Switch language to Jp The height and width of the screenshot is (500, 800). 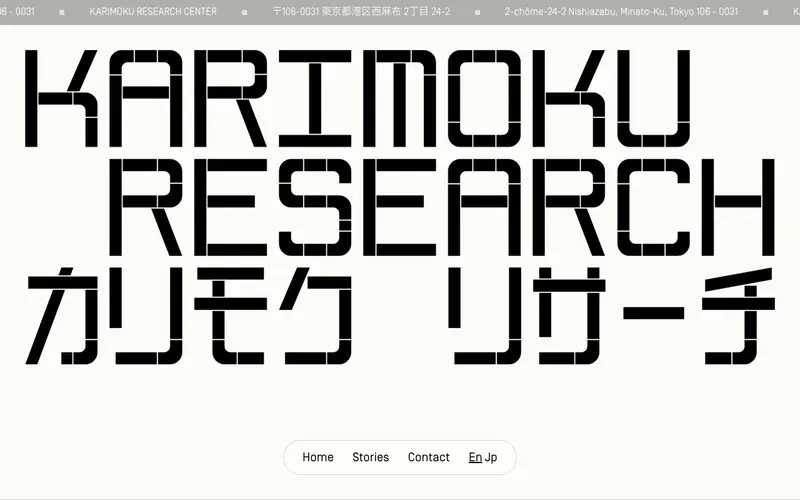tap(491, 457)
